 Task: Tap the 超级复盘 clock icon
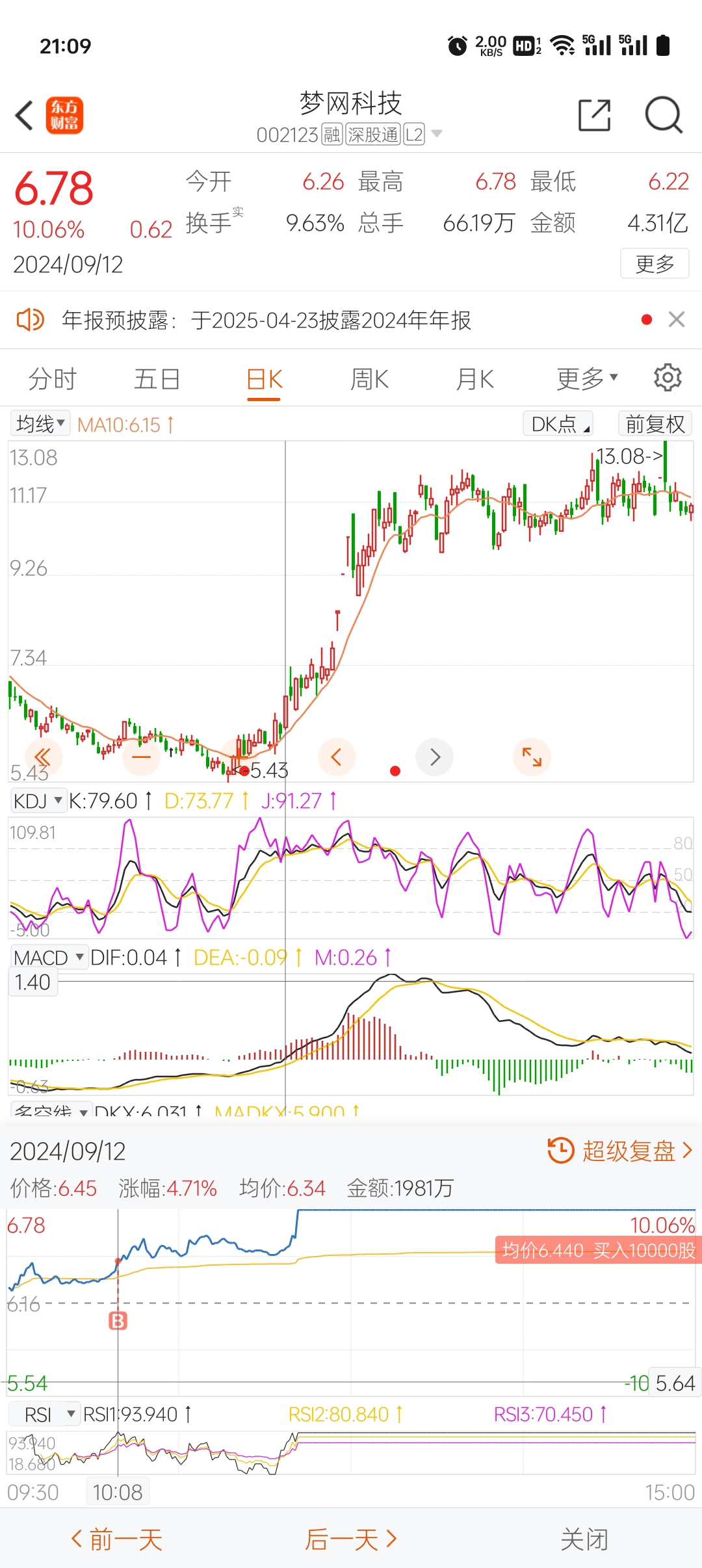click(560, 1150)
